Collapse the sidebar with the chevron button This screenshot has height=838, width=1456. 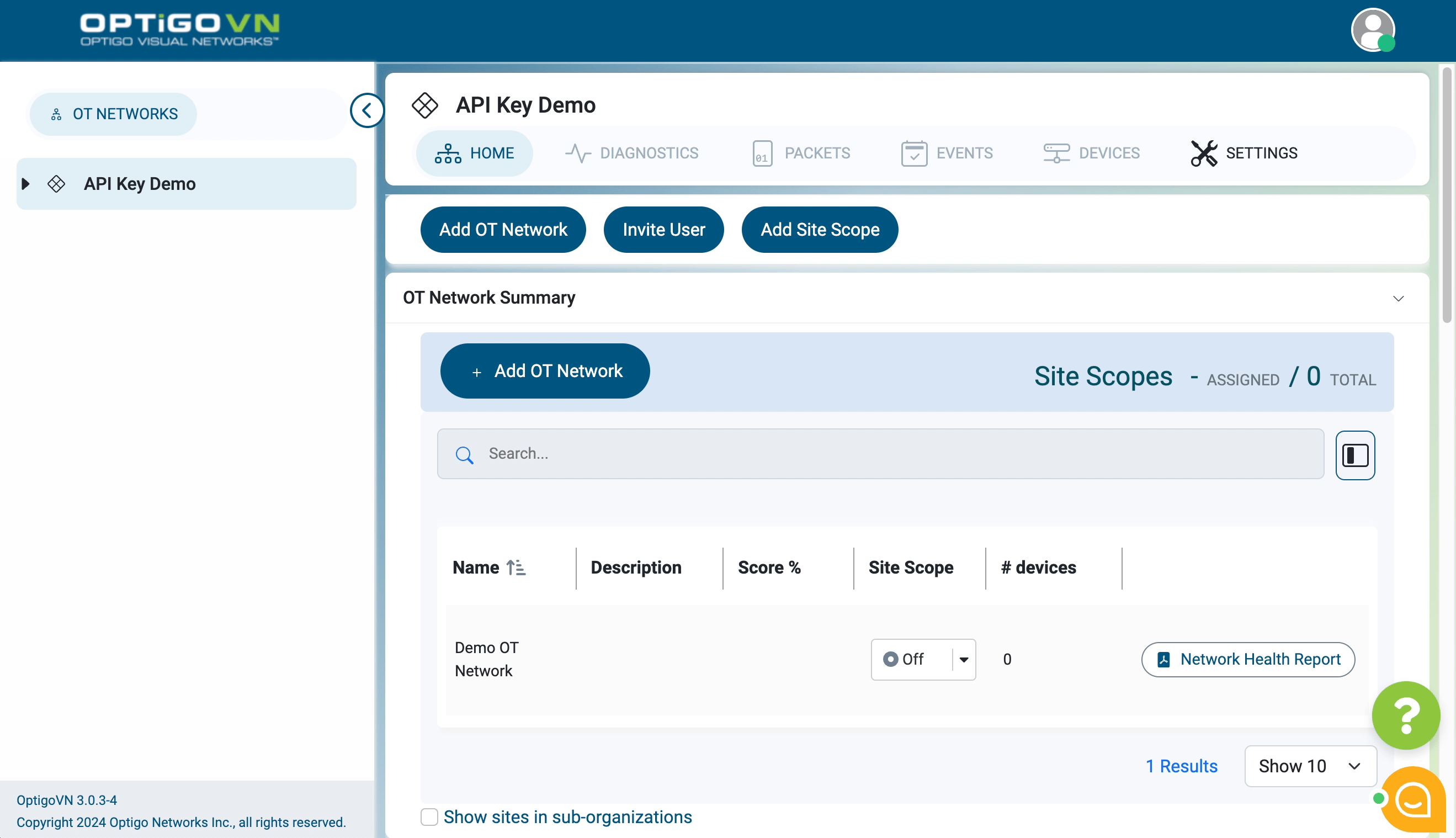tap(366, 110)
